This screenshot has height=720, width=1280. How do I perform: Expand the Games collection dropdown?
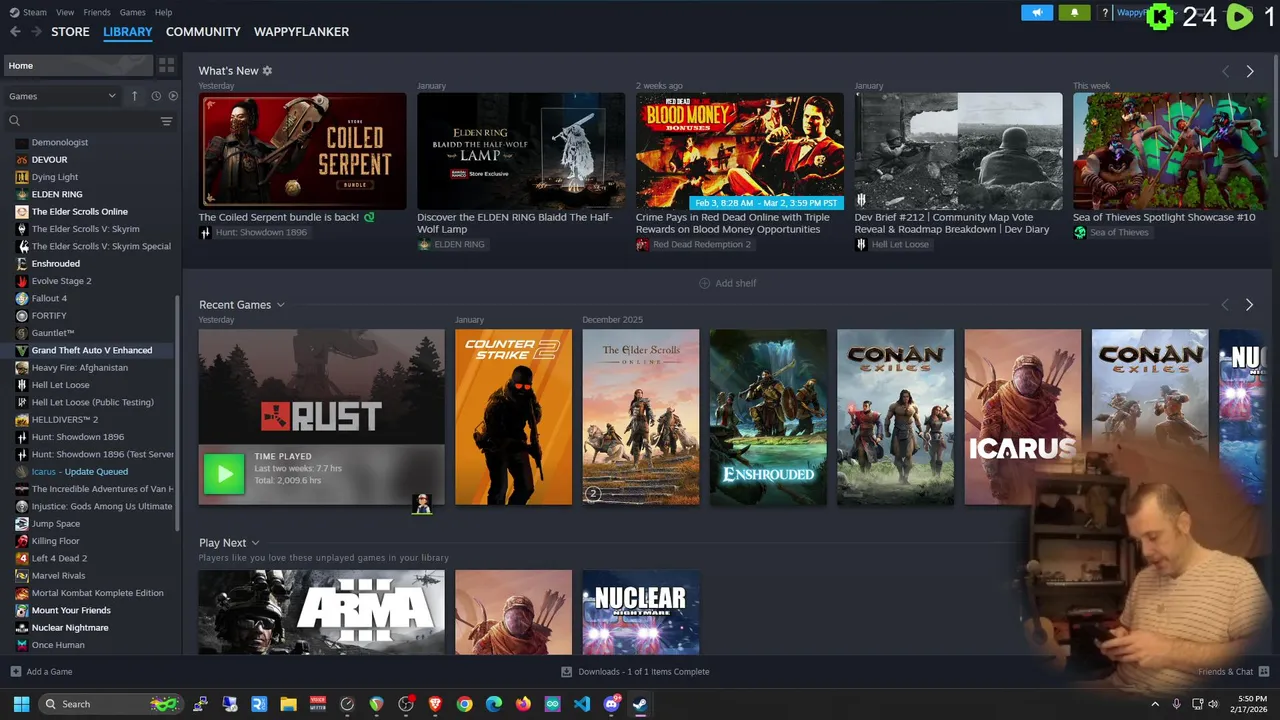click(x=63, y=96)
